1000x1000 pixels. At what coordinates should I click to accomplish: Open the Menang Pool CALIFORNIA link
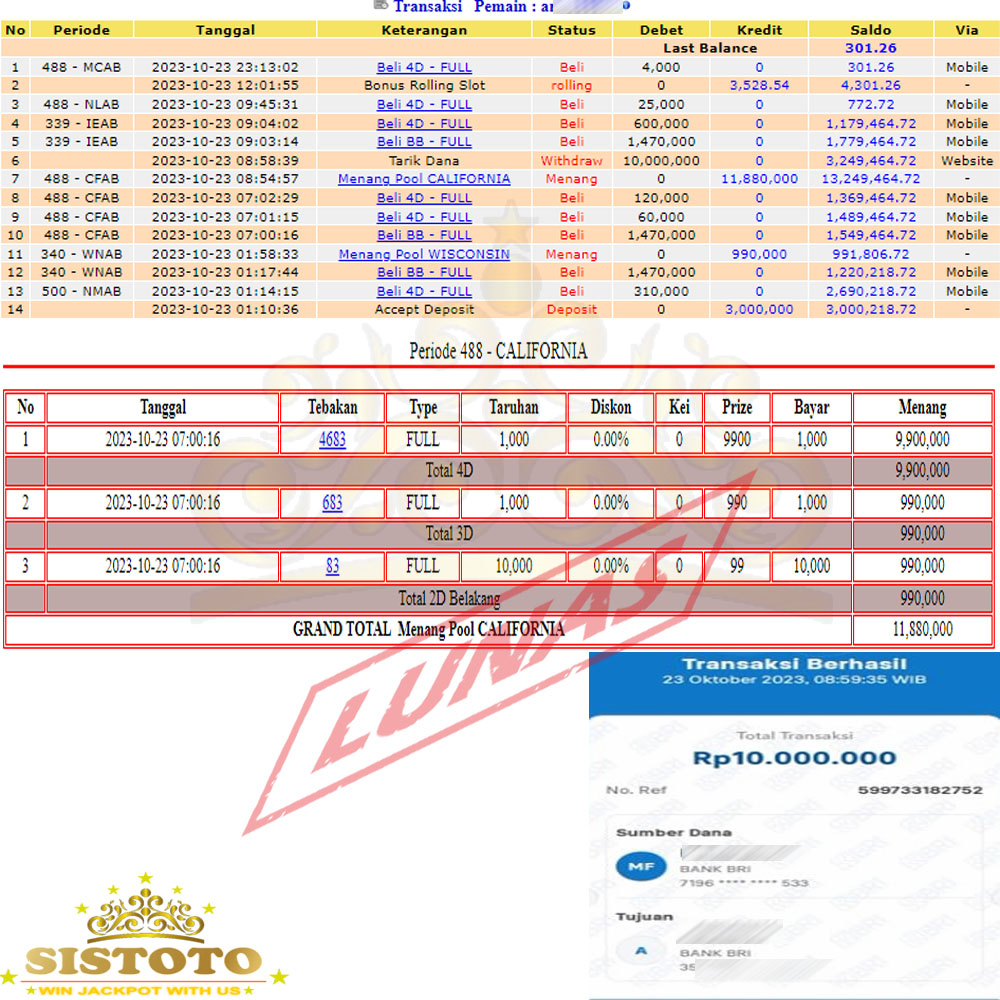pyautogui.click(x=424, y=179)
